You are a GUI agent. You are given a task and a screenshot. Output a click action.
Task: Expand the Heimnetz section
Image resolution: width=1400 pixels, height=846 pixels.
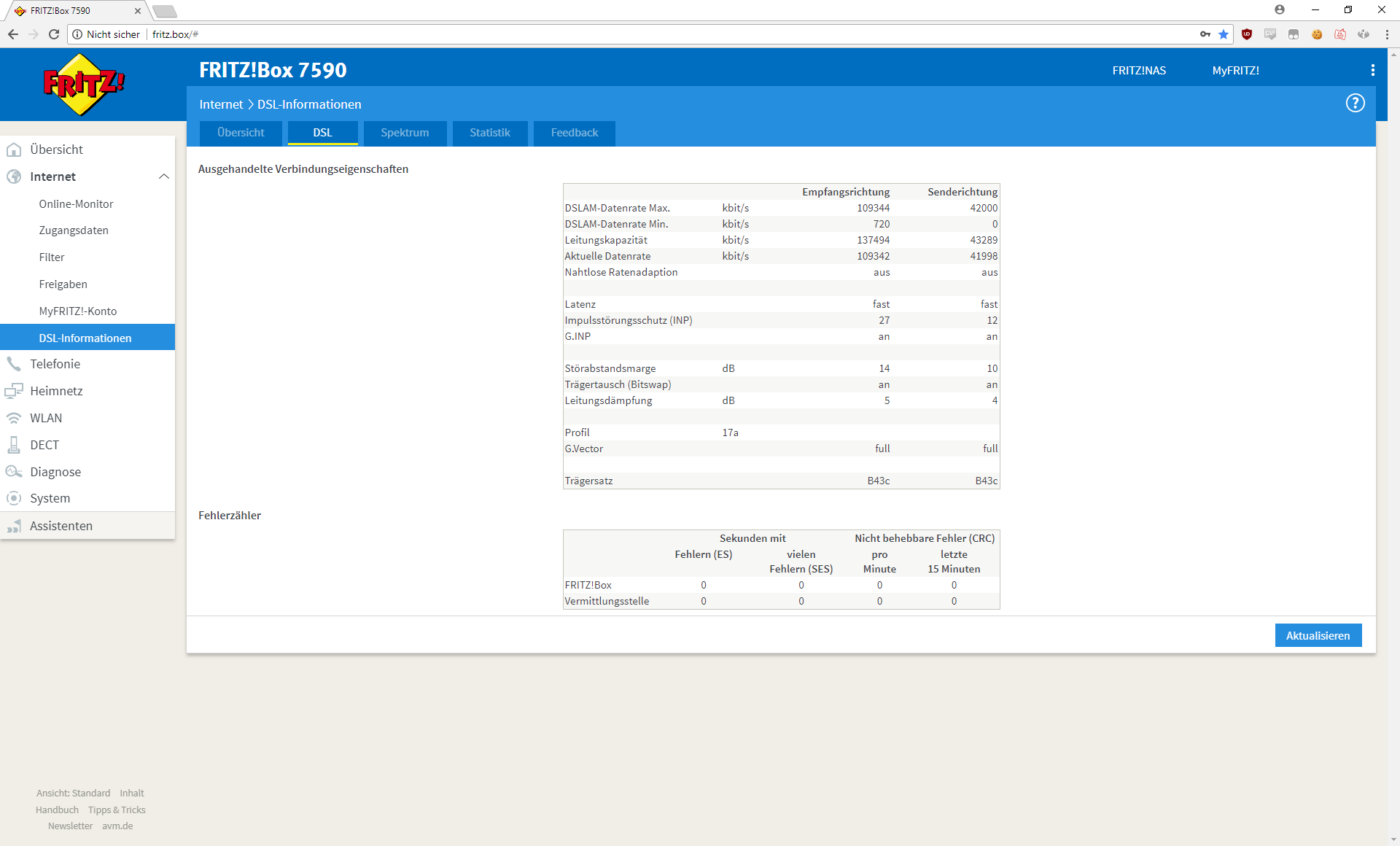click(56, 391)
